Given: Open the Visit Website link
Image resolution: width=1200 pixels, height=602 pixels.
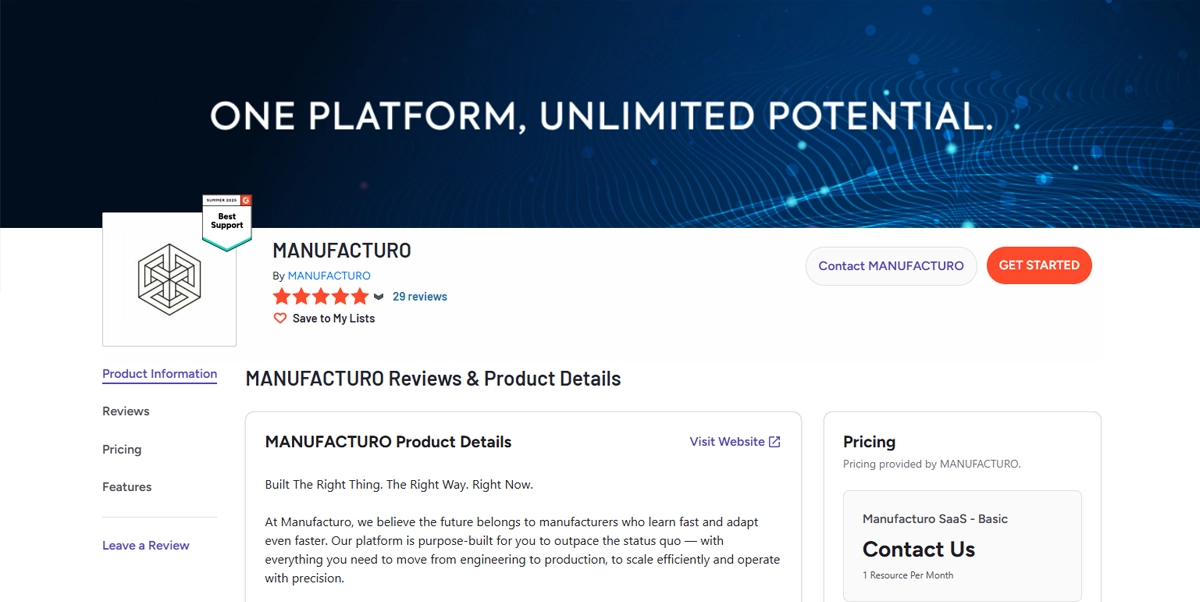Looking at the screenshot, I should [727, 442].
